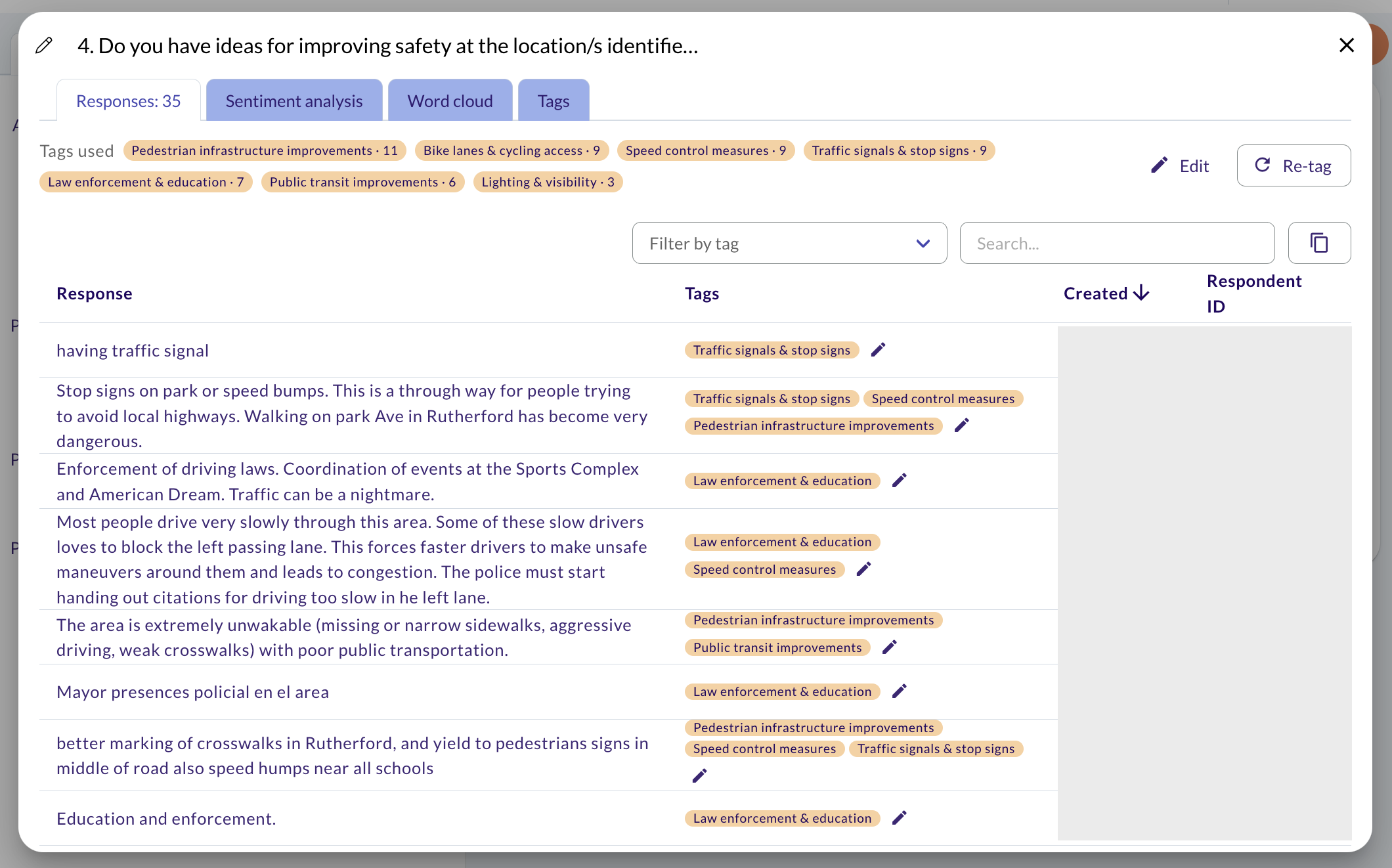Click the 'Traffic signals & stop signs · 9' chip
Screen dimensions: 1392x868
pyautogui.click(x=899, y=150)
